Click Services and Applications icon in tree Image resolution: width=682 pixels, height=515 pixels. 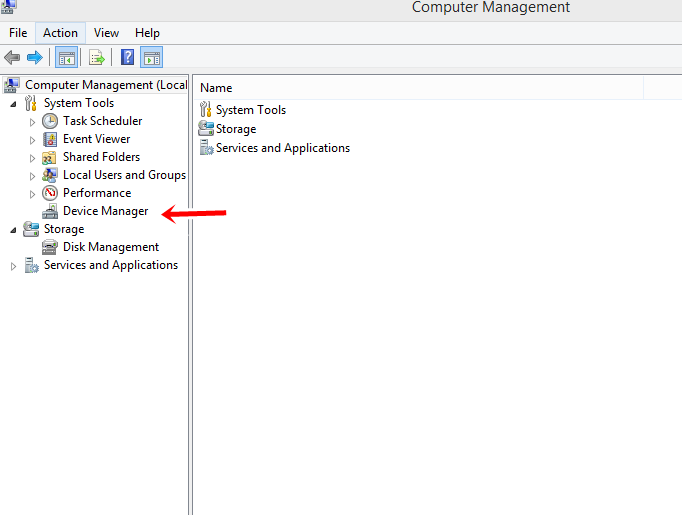[x=31, y=265]
